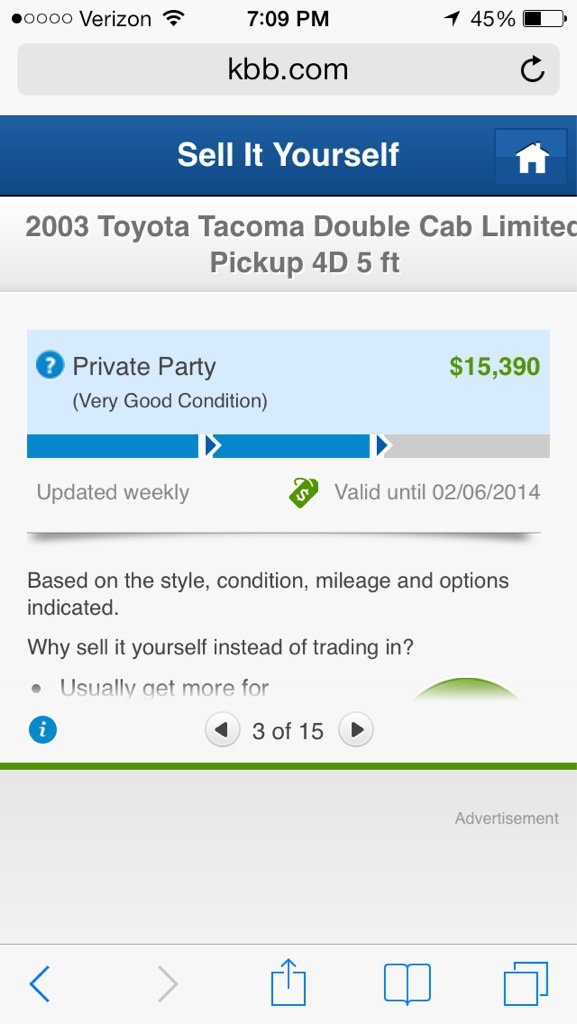Tap the Sell It Yourself header
Screen dimensions: 577x1024
[x=288, y=155]
